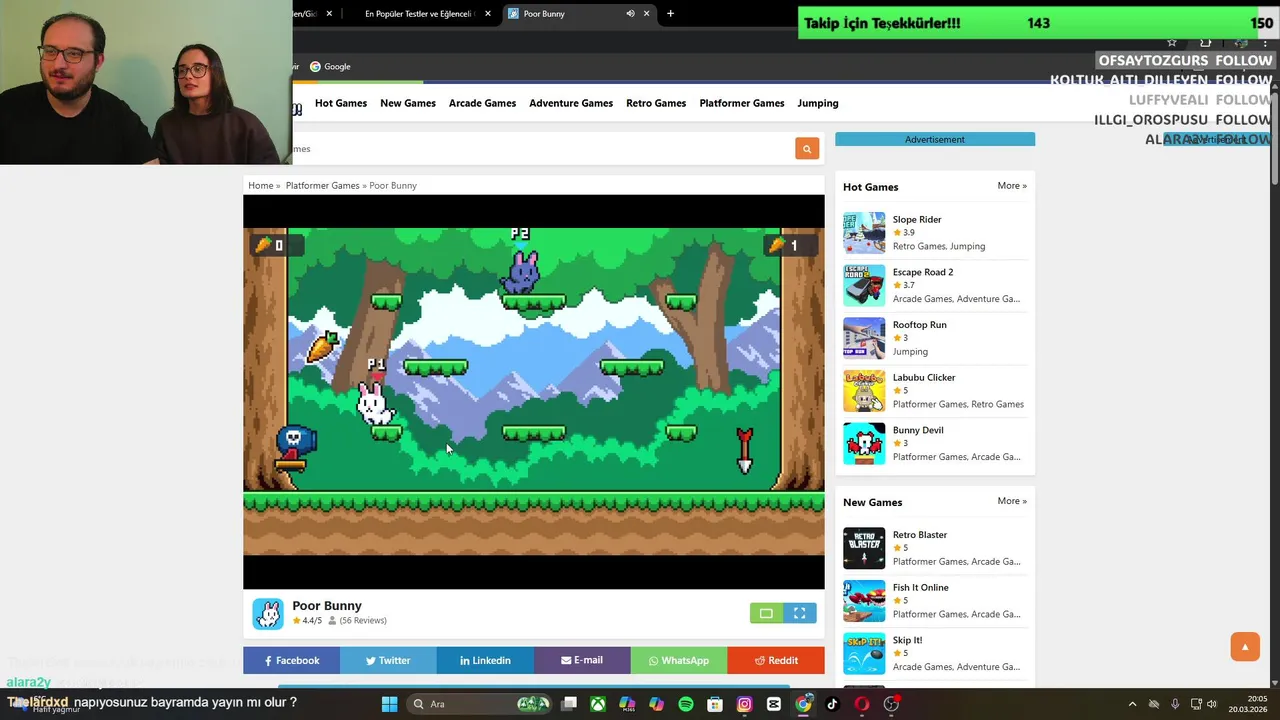Open clock and date in taskbar

point(1247,704)
